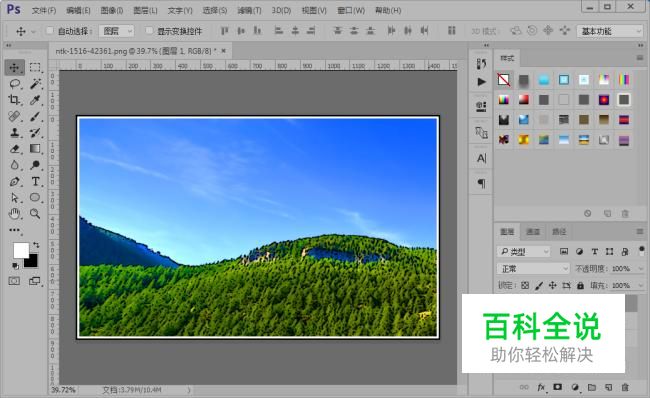
Task: Select the Path Selection tool
Action: pos(15,198)
